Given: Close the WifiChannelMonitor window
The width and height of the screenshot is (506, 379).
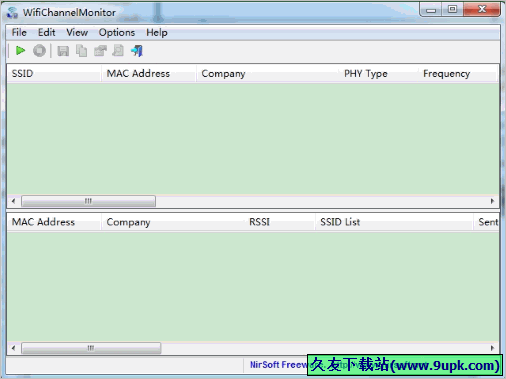Looking at the screenshot, I should [x=482, y=9].
